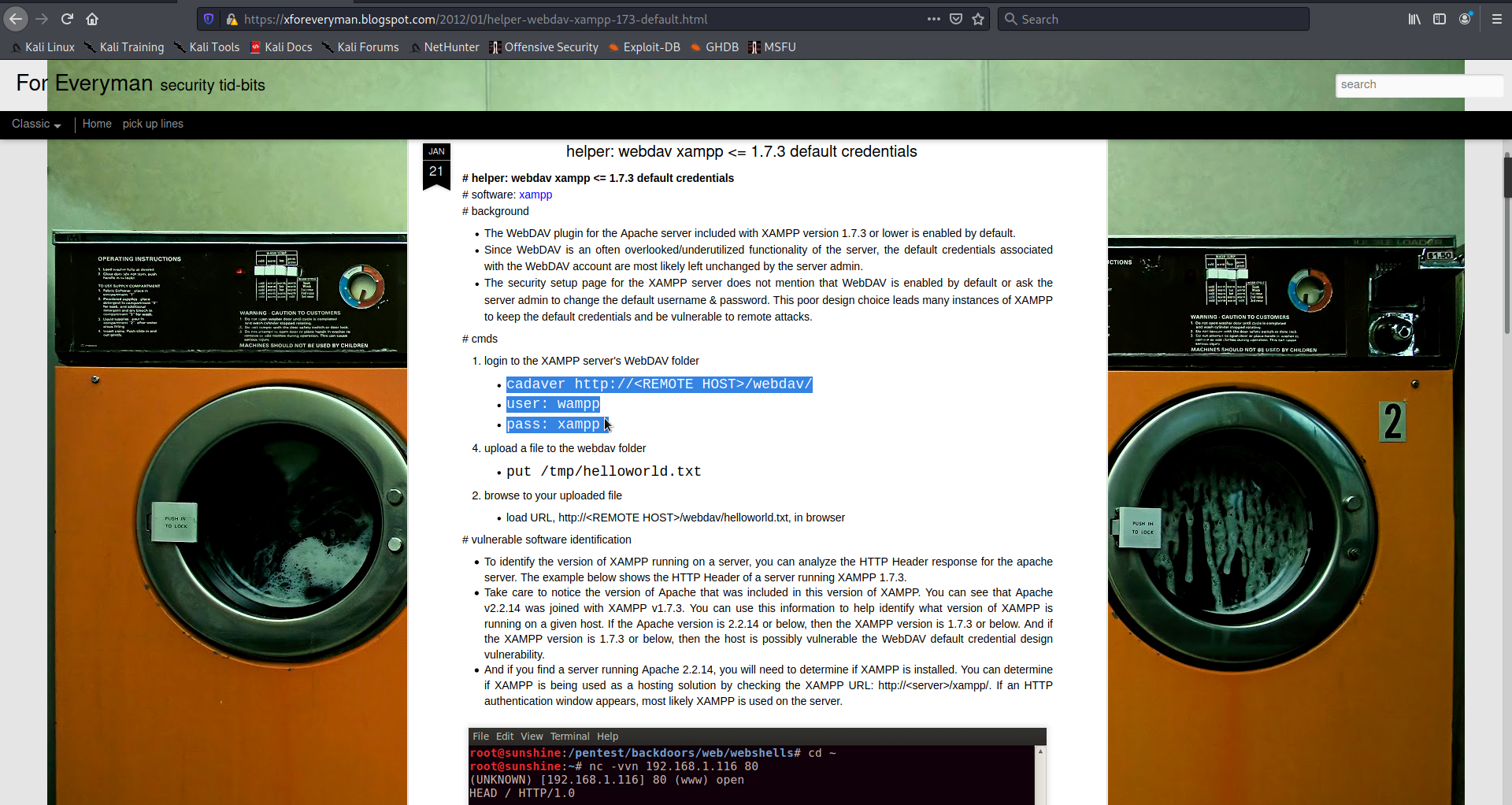This screenshot has width=1512, height=805.
Task: Reload the current page
Action: tap(67, 19)
